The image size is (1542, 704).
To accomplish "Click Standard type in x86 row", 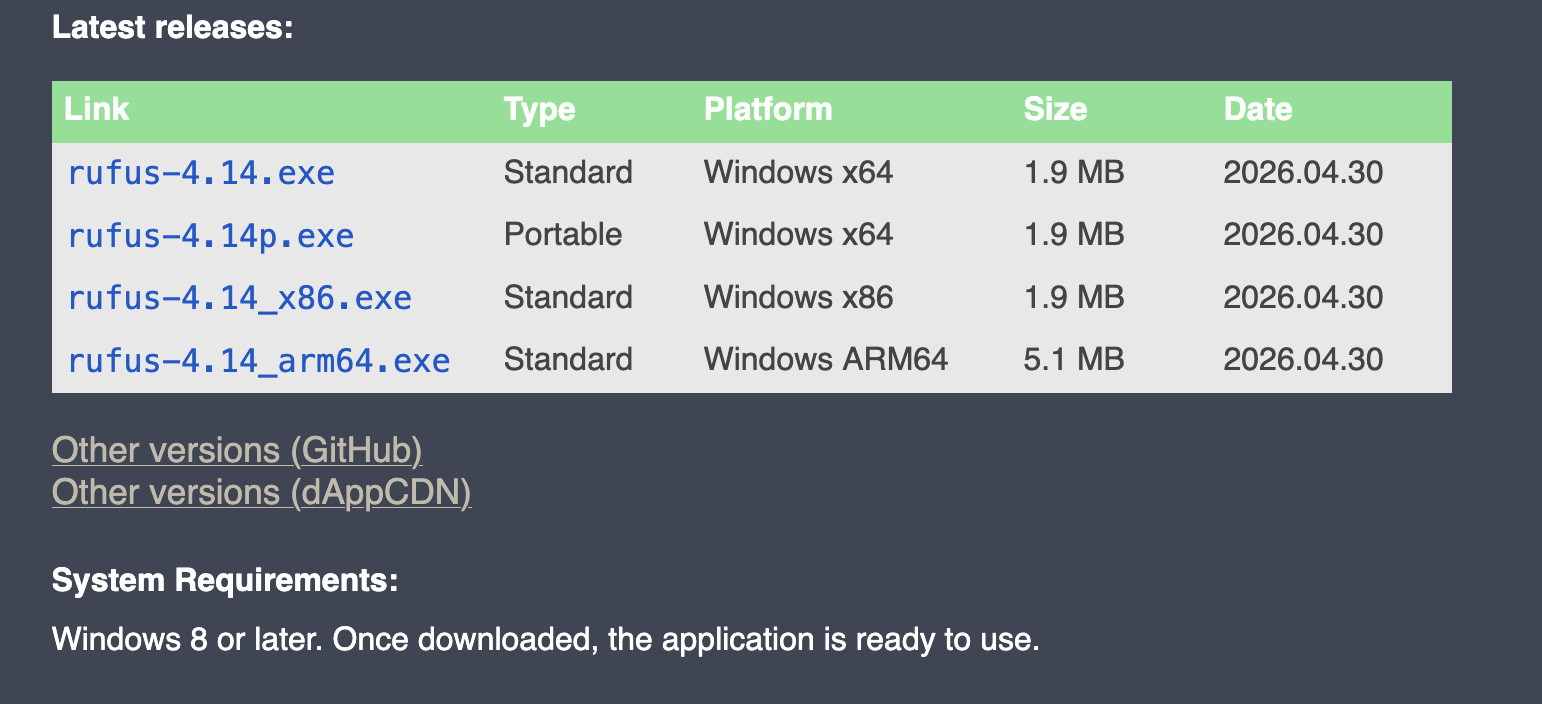I will click(x=568, y=297).
